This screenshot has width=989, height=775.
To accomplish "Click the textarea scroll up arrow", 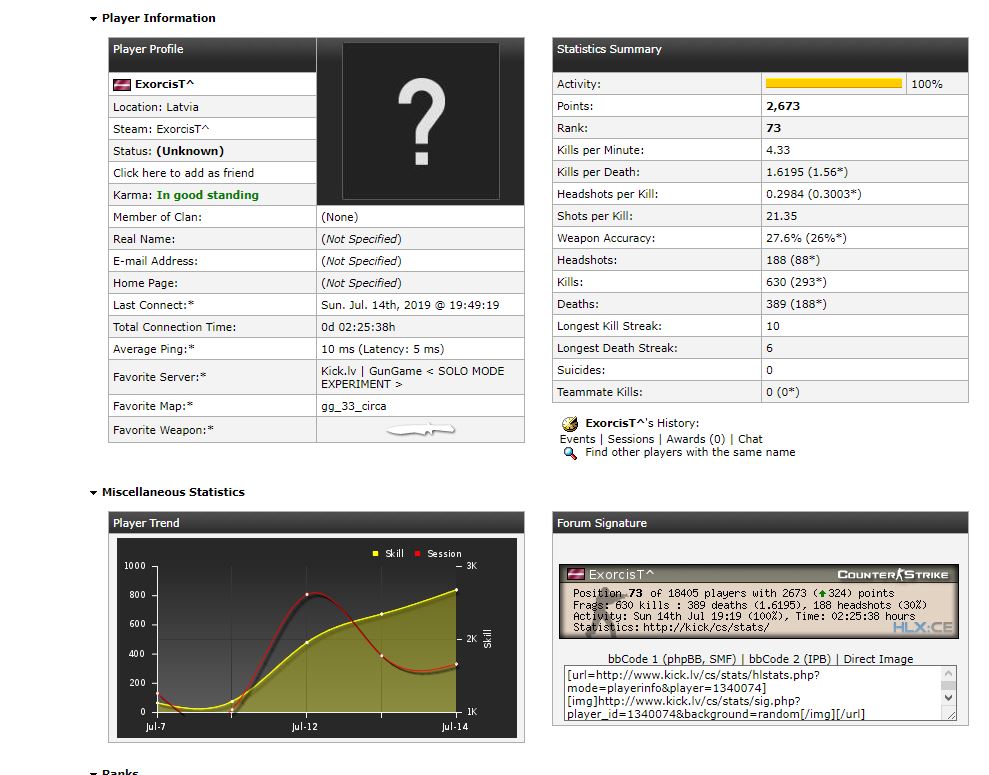I will pos(948,673).
